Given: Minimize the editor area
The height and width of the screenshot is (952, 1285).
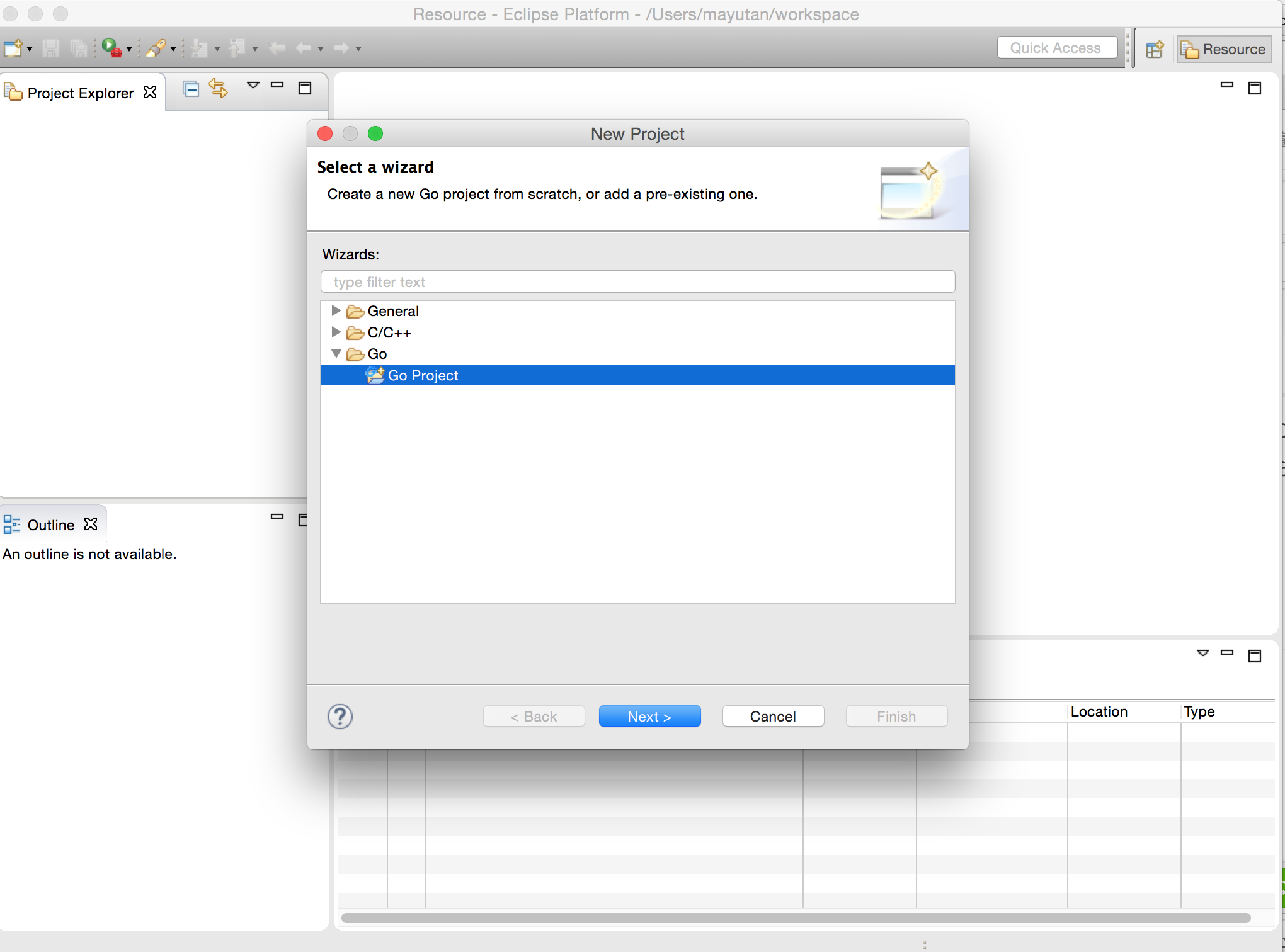Looking at the screenshot, I should point(1227,84).
